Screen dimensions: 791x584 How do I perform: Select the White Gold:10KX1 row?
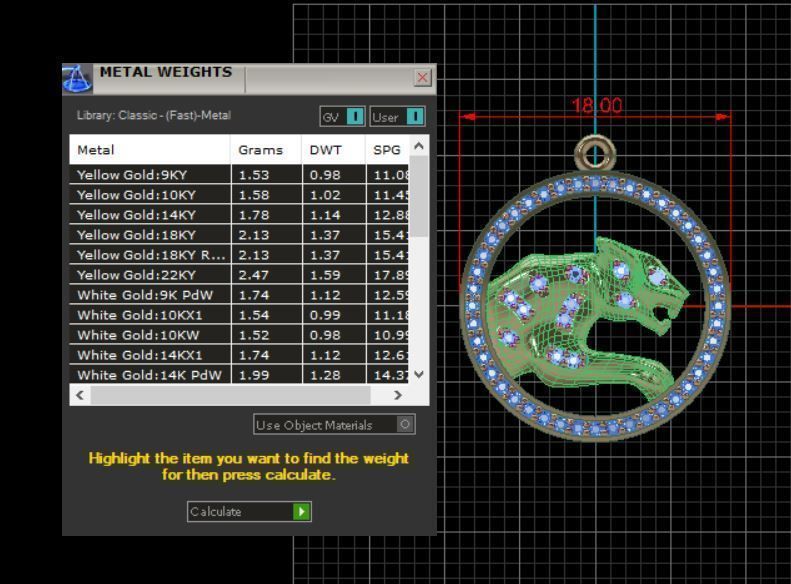240,315
